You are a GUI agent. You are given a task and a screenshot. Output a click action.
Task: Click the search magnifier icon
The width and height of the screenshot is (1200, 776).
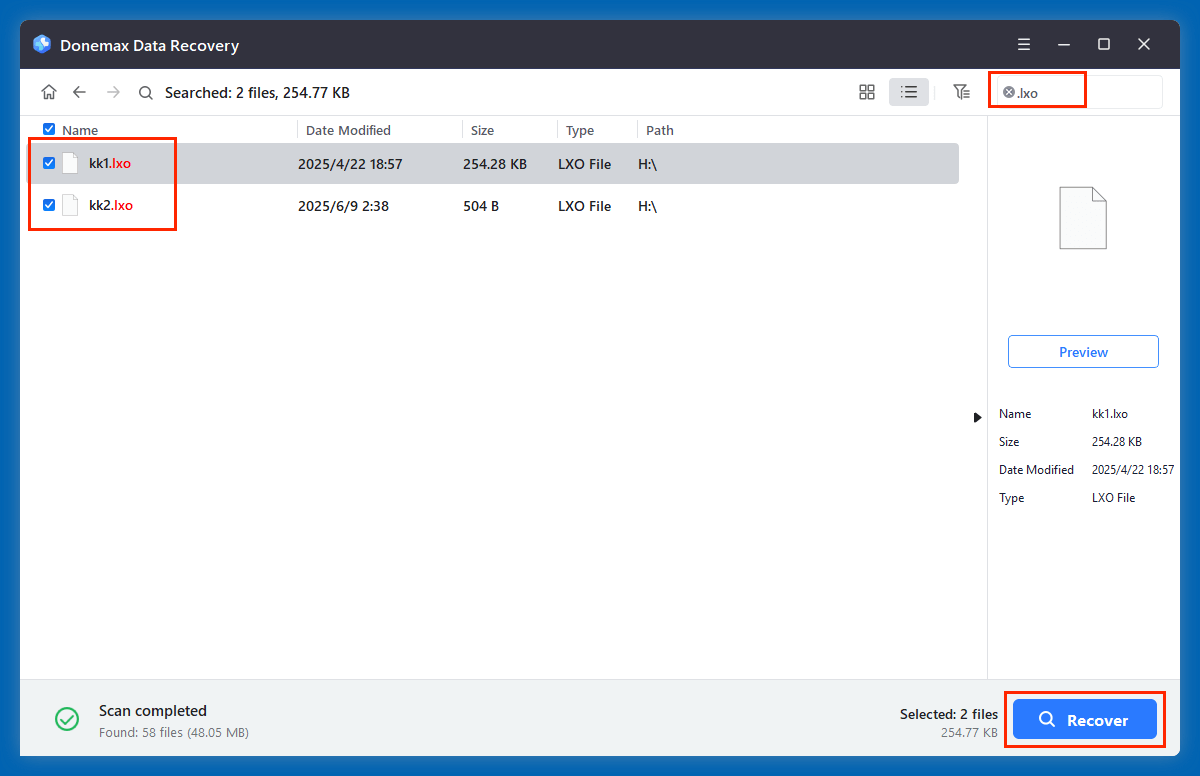[x=145, y=92]
